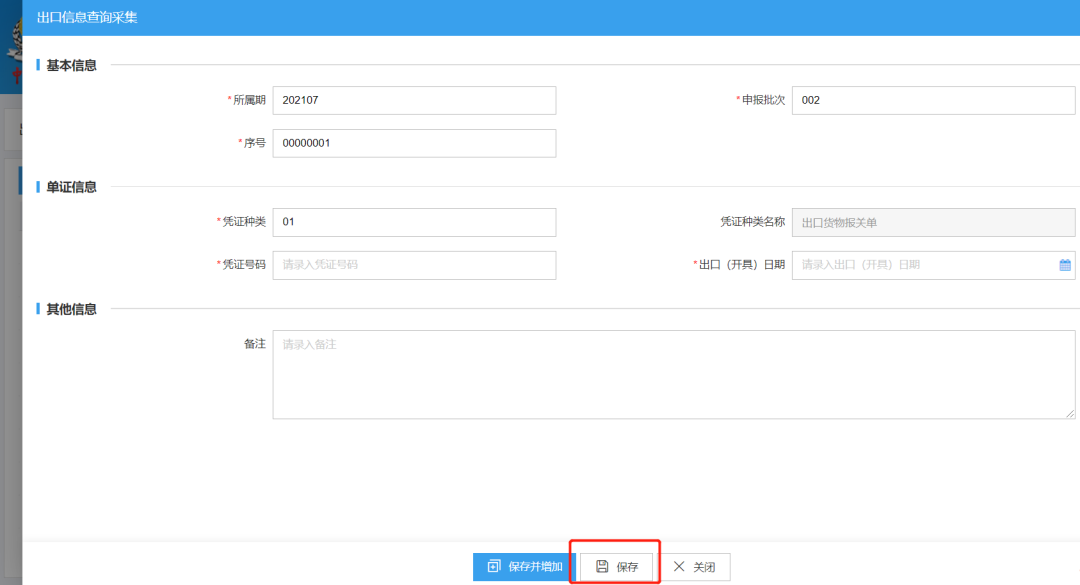The width and height of the screenshot is (1080, 585).
Task: Click into the 申报批次 field
Action: pos(933,101)
